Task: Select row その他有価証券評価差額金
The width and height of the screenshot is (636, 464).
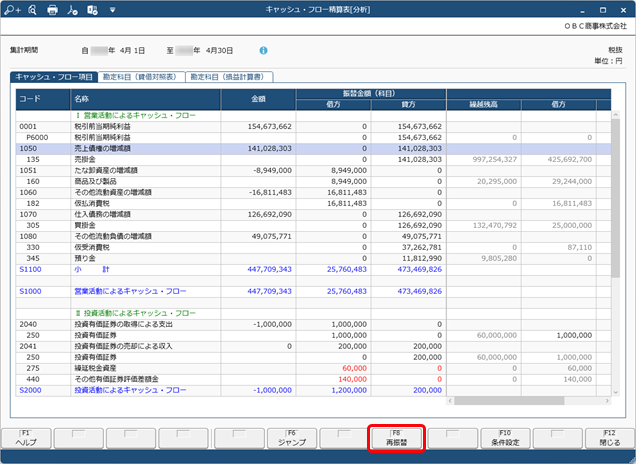Action: (313, 379)
